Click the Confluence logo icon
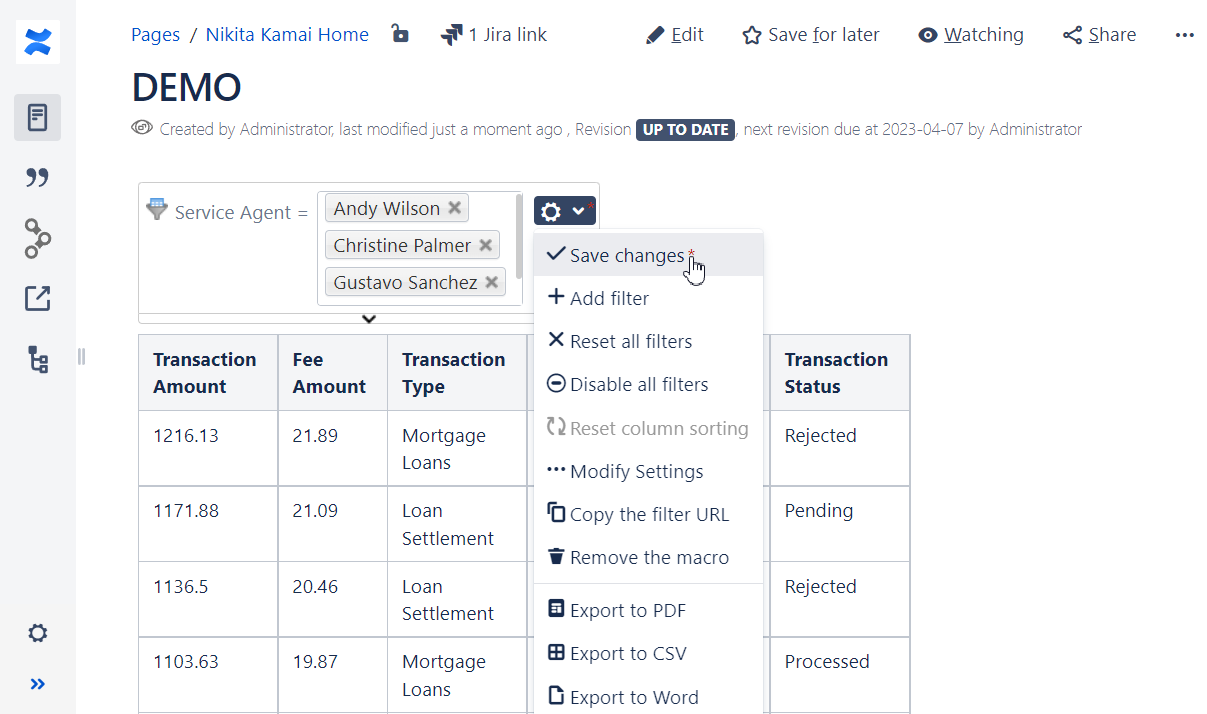Viewport: 1207px width, 714px height. 38,42
